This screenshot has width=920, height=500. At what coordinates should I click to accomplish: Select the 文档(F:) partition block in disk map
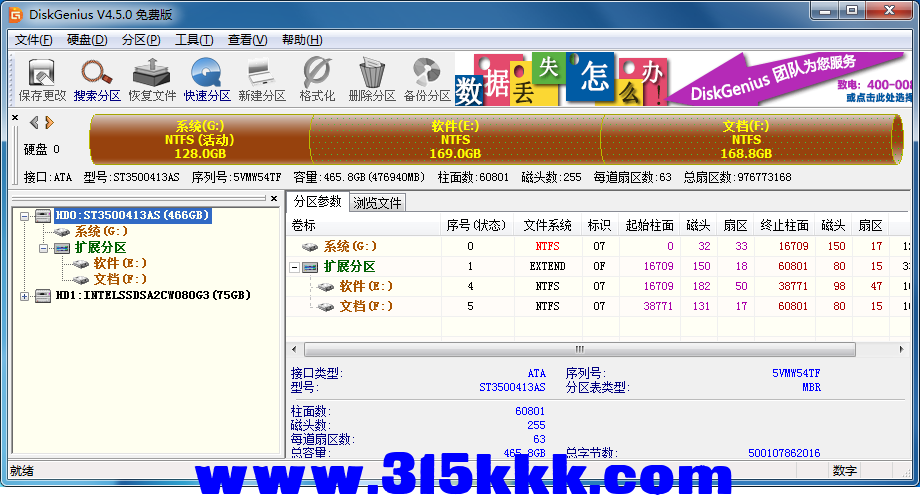click(746, 140)
